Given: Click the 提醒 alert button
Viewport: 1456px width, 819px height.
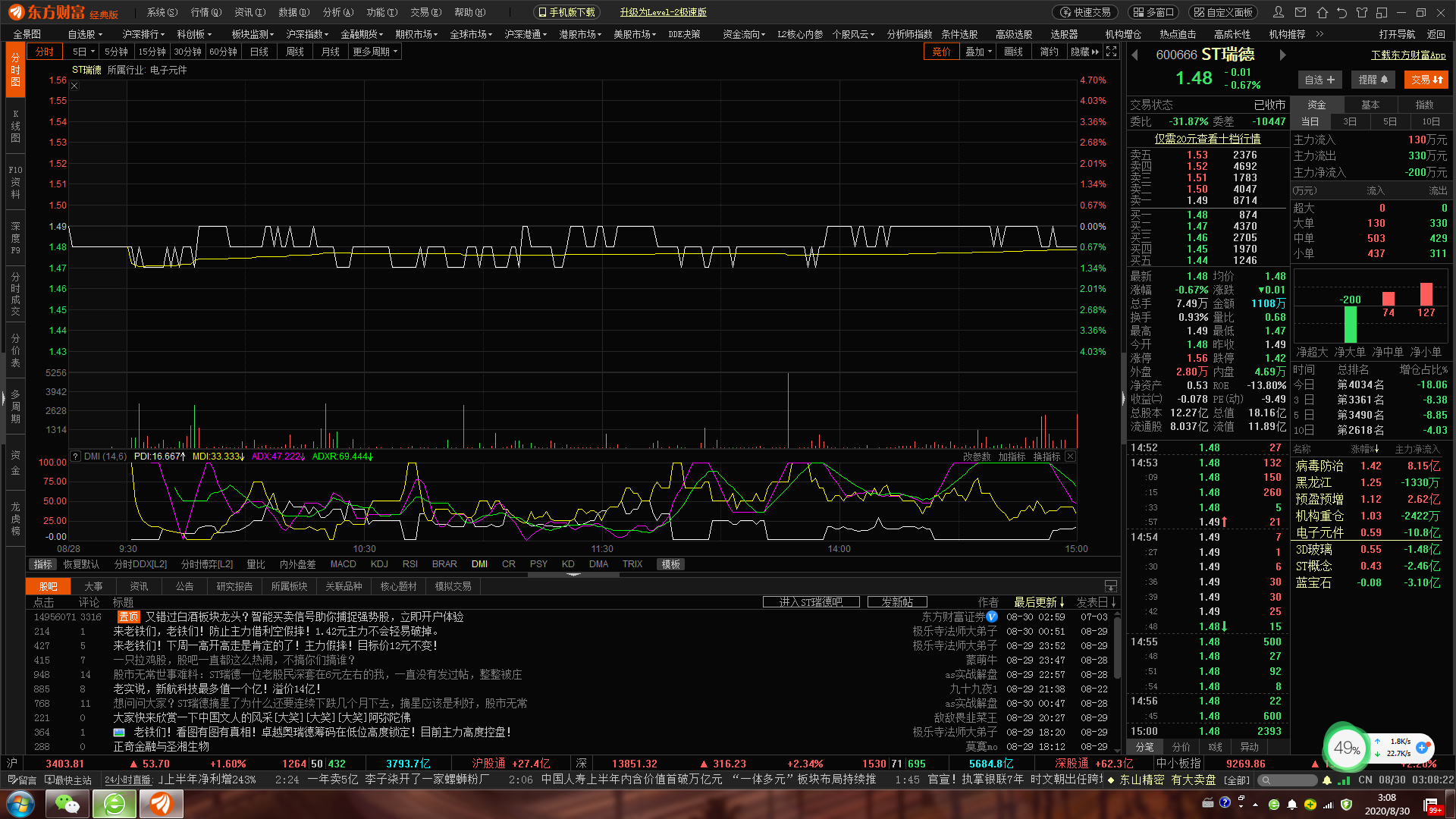Looking at the screenshot, I should [1373, 80].
